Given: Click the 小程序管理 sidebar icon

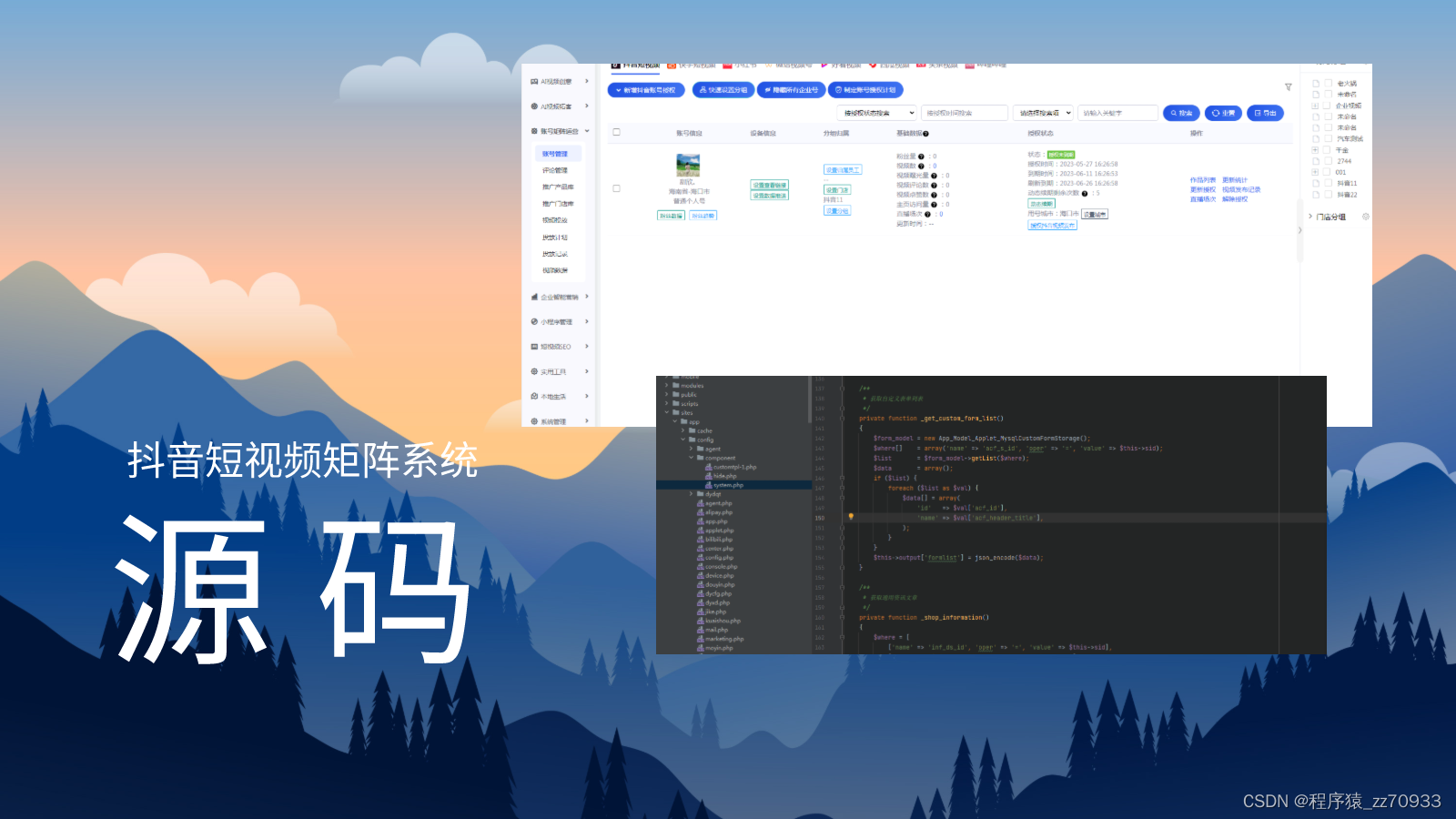Looking at the screenshot, I should click(534, 321).
